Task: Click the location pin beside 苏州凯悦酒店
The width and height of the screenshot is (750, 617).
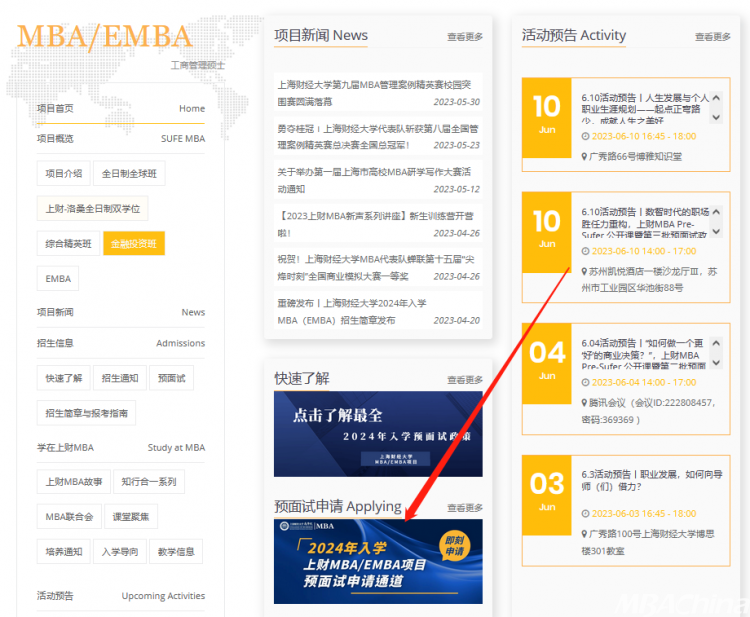Action: (x=585, y=272)
